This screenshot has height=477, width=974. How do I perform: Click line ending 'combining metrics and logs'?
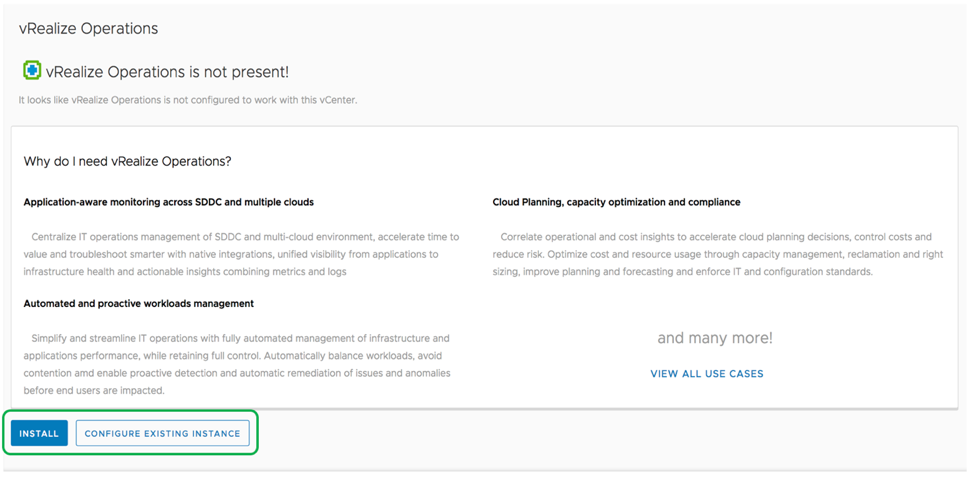click(185, 271)
